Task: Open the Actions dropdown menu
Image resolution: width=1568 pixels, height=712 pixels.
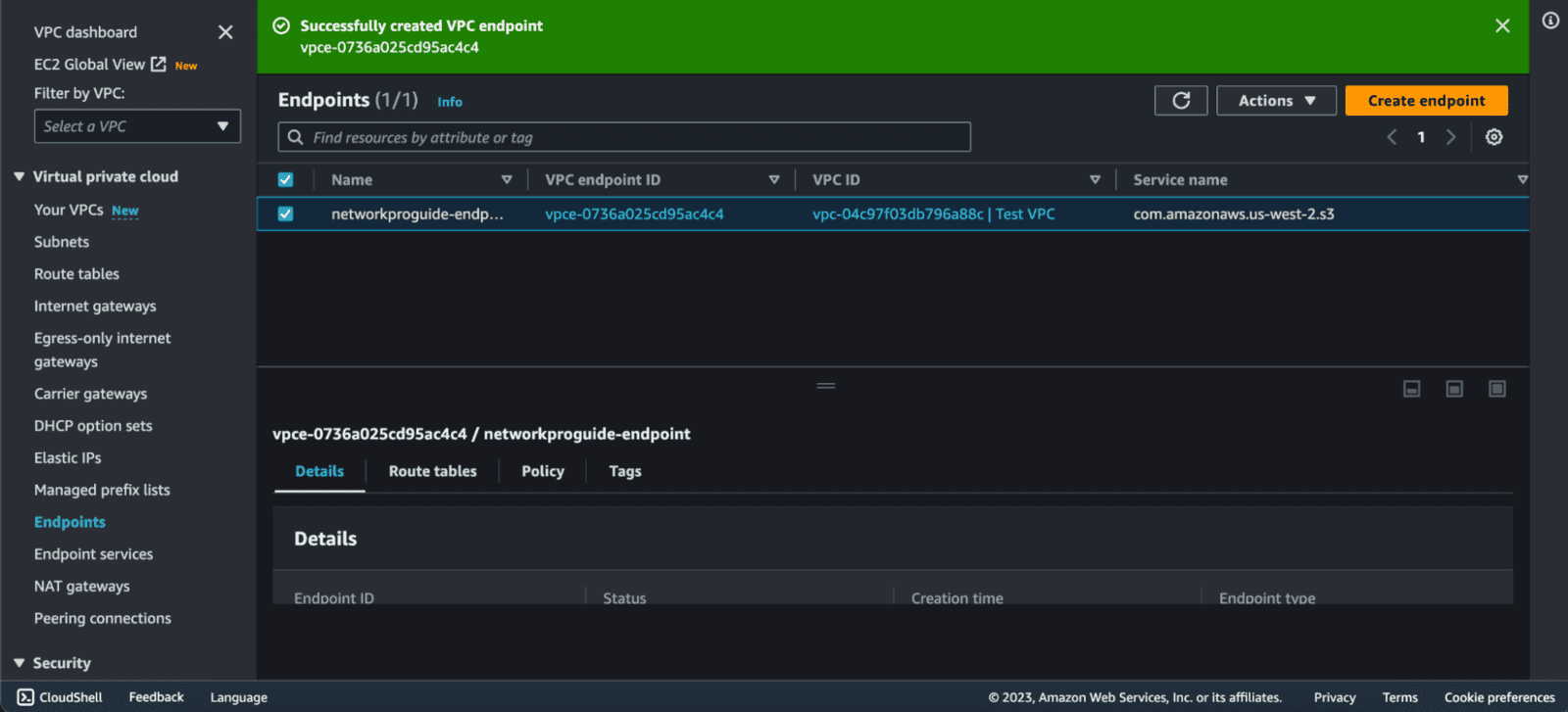Action: (x=1276, y=101)
